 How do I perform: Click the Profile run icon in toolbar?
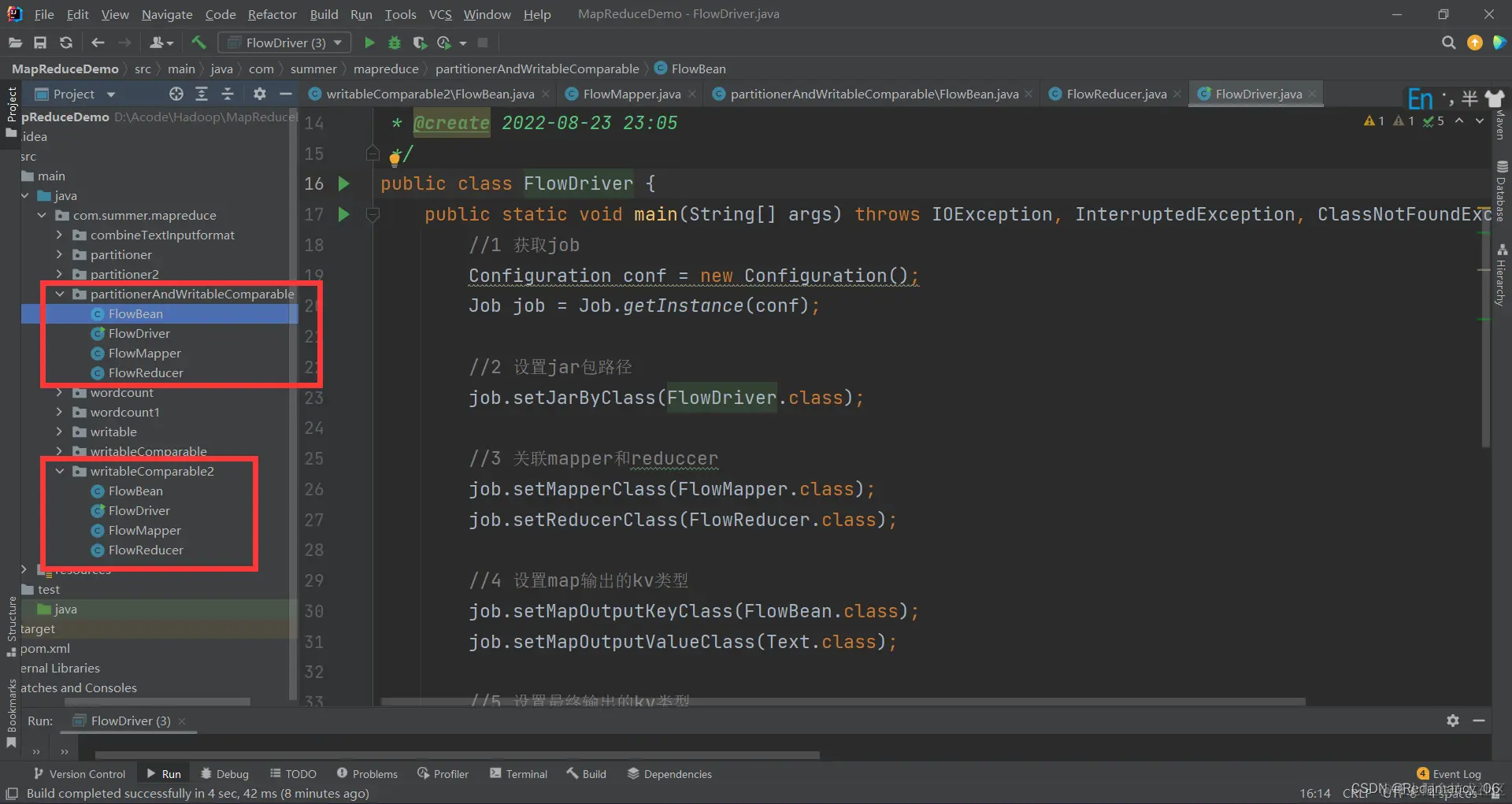coord(445,43)
